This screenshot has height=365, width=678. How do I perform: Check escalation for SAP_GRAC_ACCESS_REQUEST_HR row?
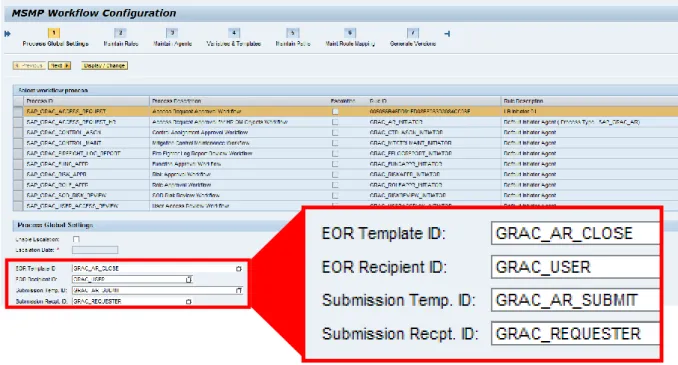(x=335, y=122)
